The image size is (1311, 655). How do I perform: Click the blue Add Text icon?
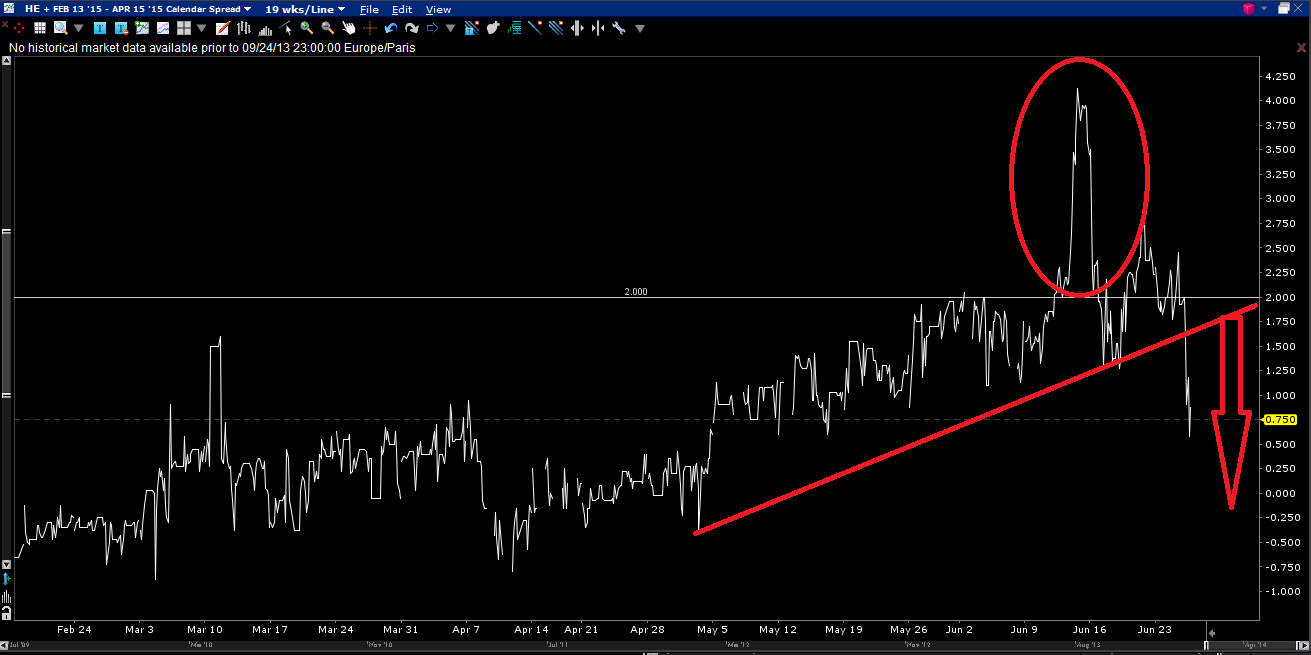coord(98,28)
